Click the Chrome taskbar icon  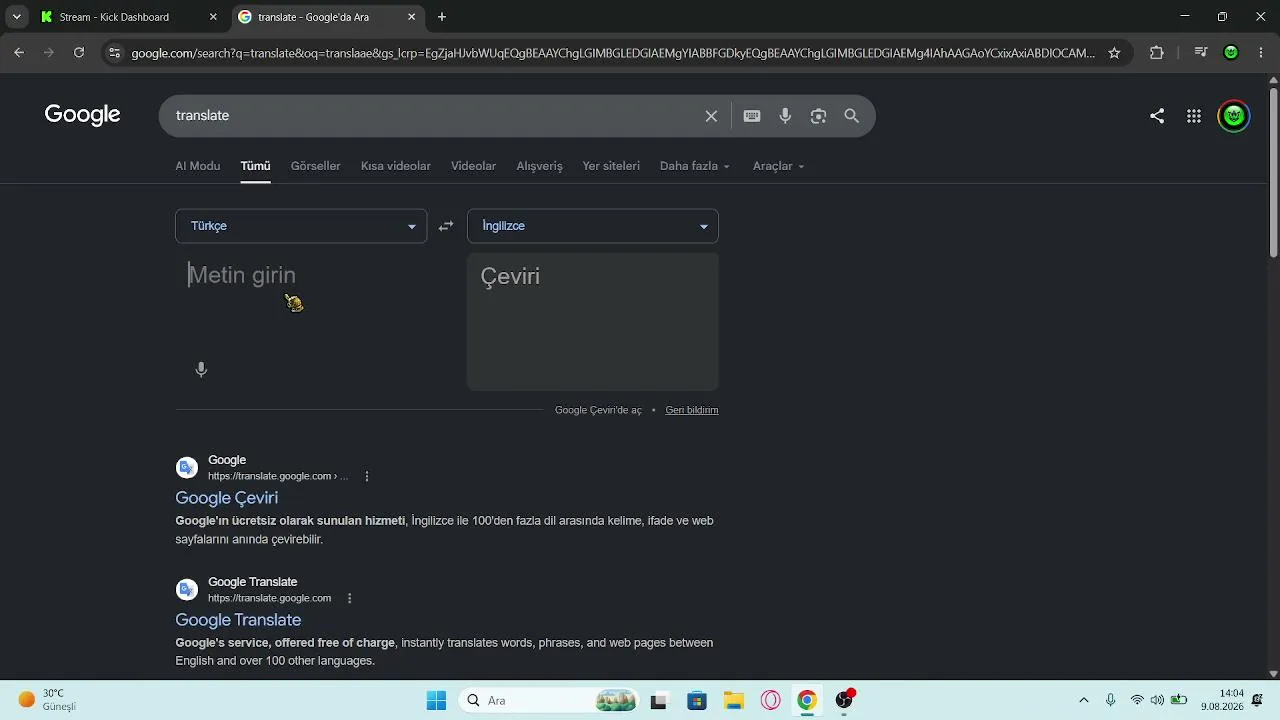coord(806,701)
